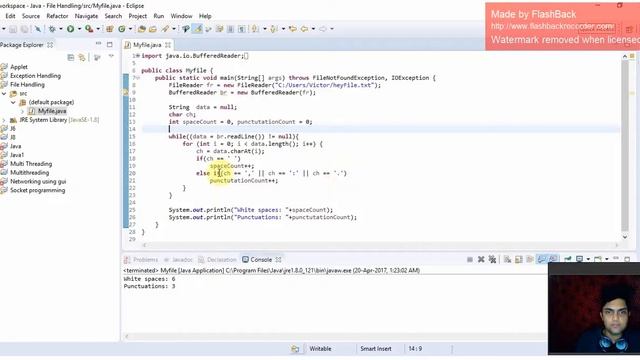Click the Forward navigation arrow
The width and height of the screenshot is (640, 360).
pyautogui.click(x=322, y=29)
